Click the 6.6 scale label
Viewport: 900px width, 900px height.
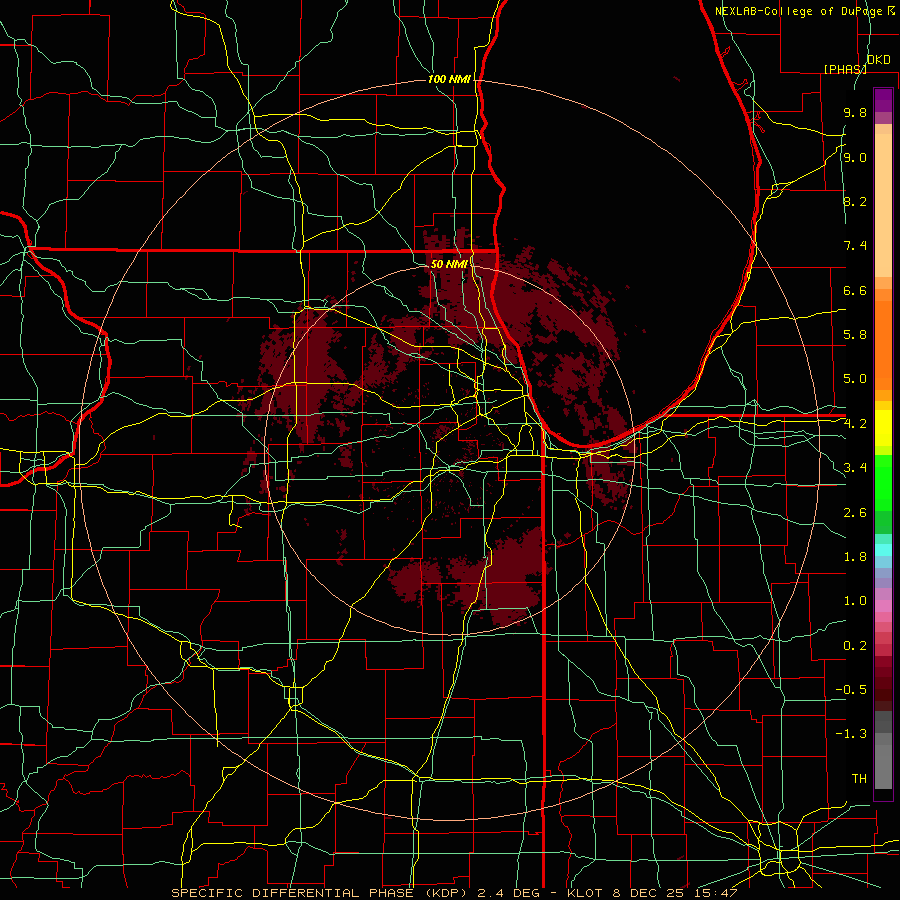click(855, 291)
